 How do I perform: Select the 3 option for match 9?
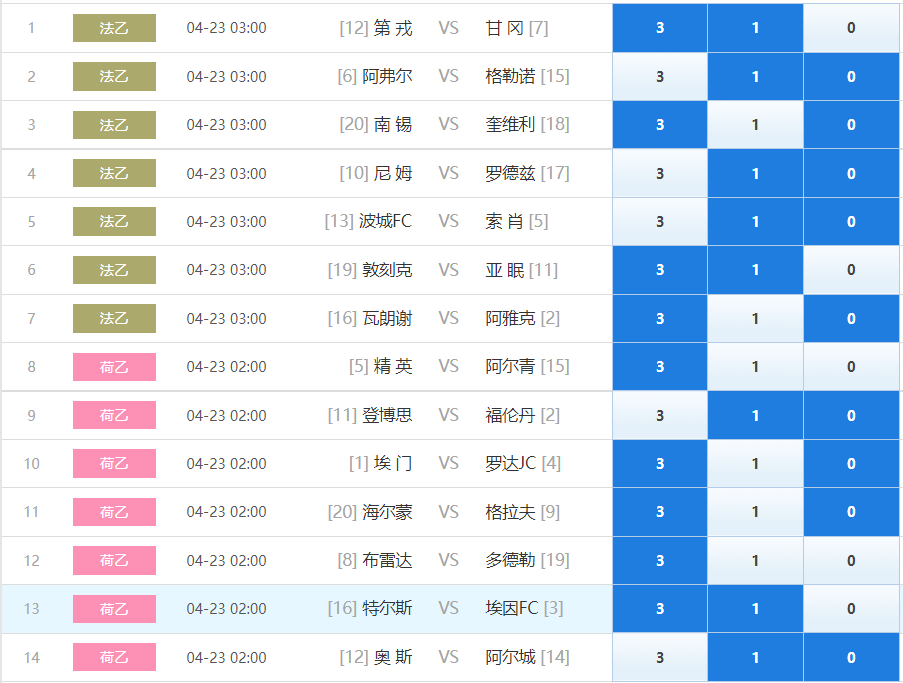pos(660,415)
